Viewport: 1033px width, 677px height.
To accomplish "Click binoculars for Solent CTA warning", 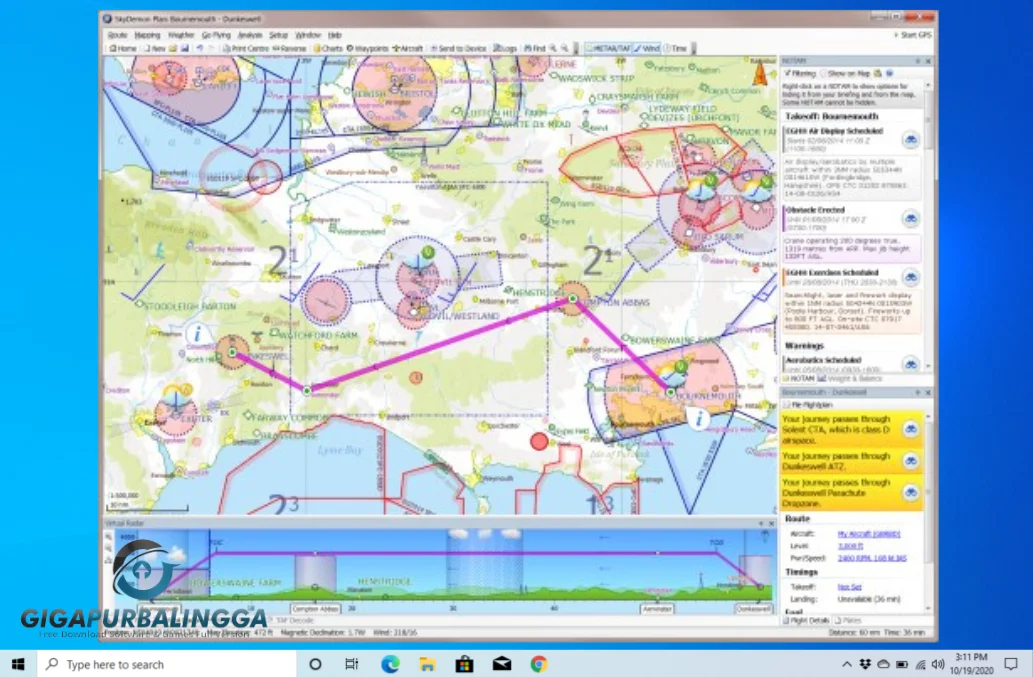I will point(910,429).
